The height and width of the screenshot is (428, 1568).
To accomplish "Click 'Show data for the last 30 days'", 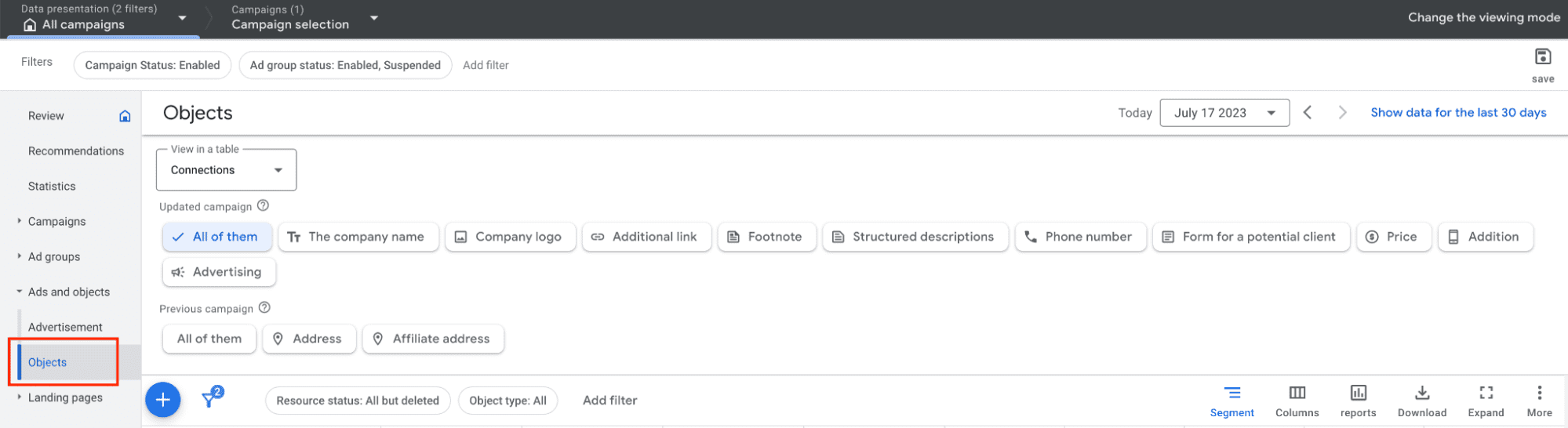I will click(x=1458, y=113).
